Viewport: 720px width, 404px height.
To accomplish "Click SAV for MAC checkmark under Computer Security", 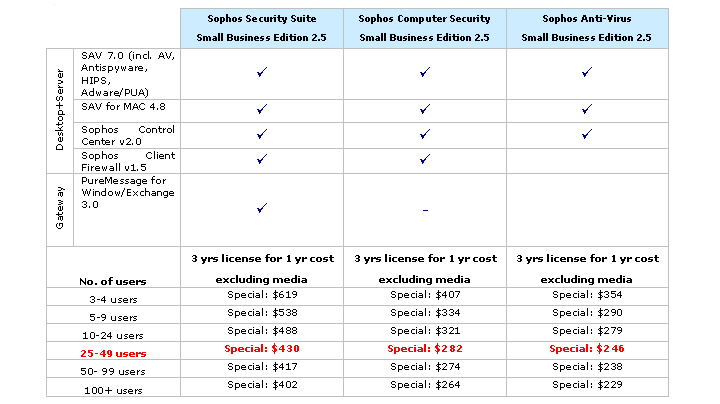I will 425,108.
